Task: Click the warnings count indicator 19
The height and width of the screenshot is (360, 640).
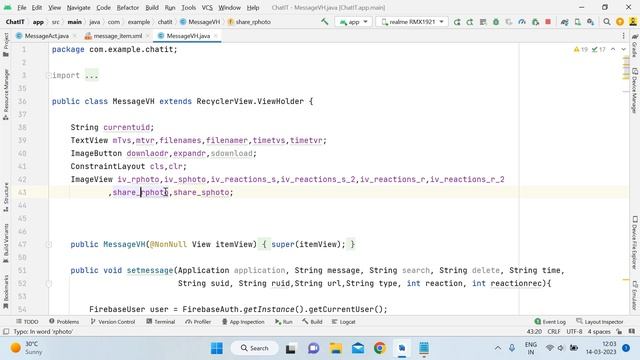Action: (580, 49)
